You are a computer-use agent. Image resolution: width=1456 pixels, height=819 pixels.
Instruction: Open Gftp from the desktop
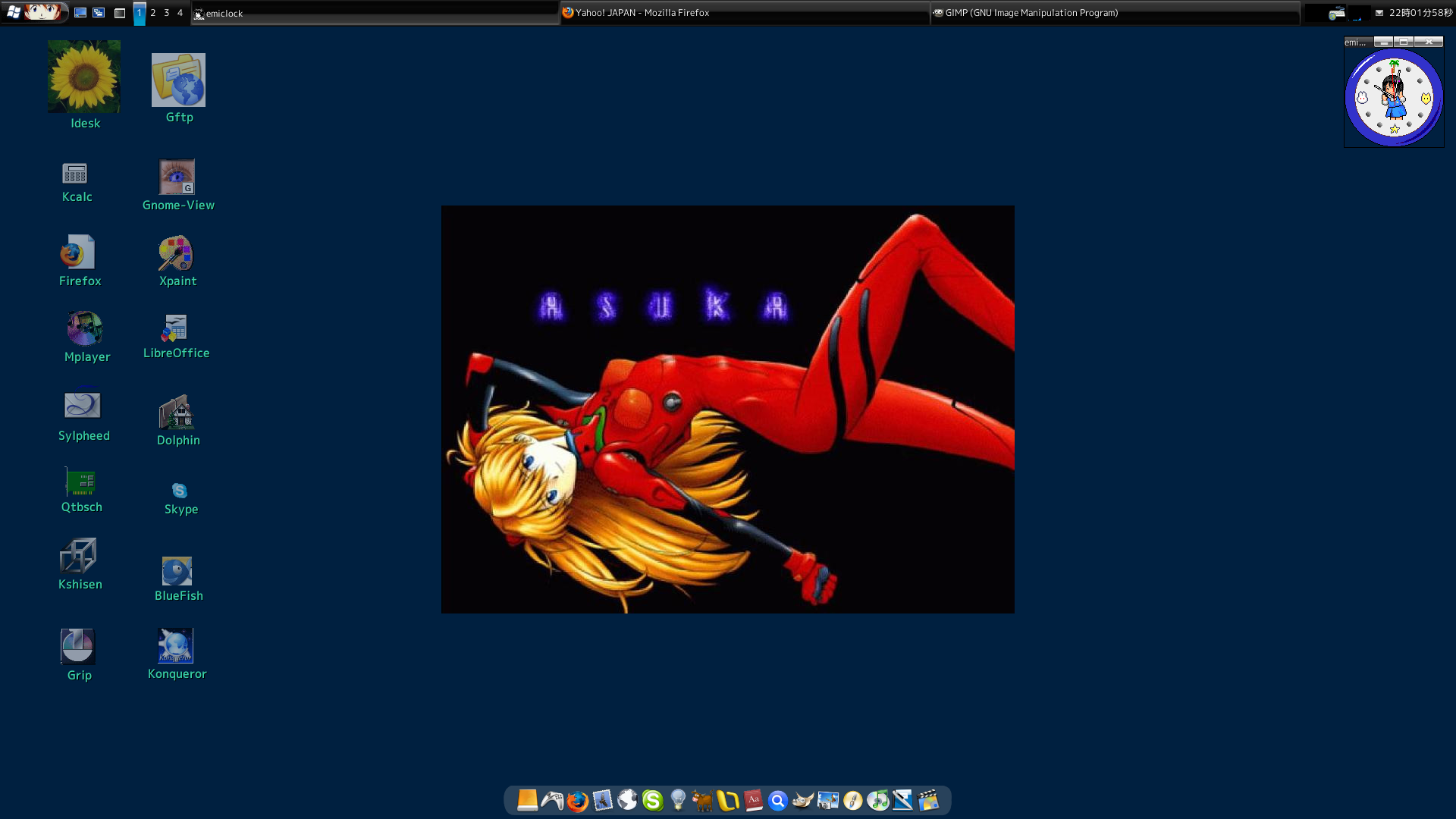pyautogui.click(x=177, y=79)
